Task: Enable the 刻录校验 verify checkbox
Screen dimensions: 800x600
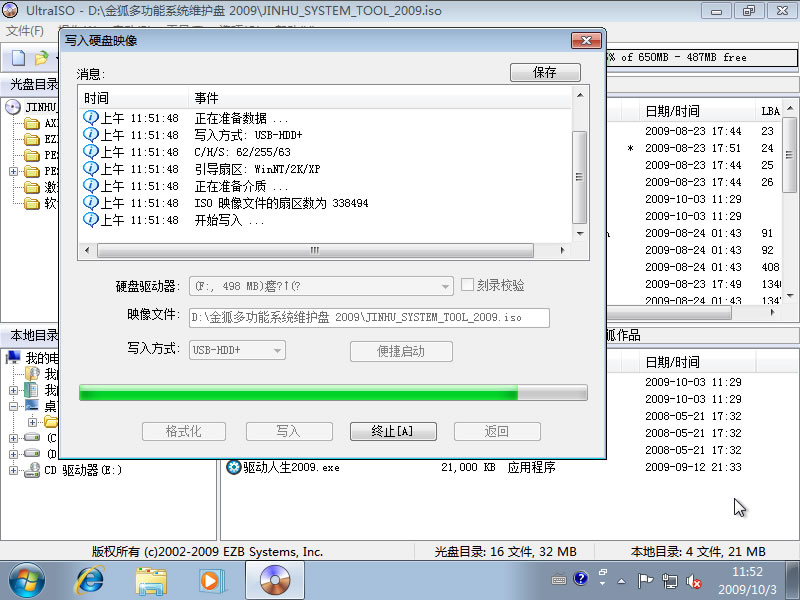Action: coord(467,285)
